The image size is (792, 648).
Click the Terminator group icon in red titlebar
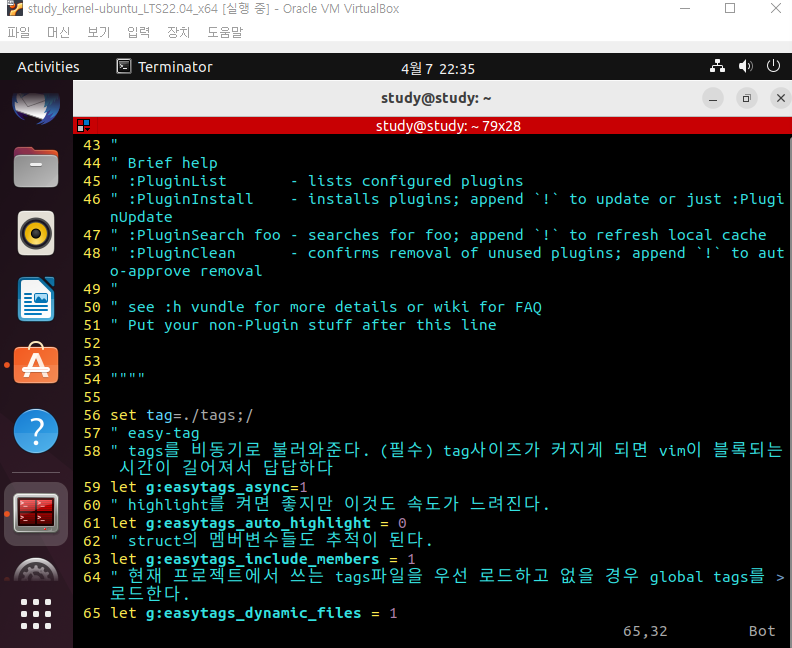click(83, 125)
